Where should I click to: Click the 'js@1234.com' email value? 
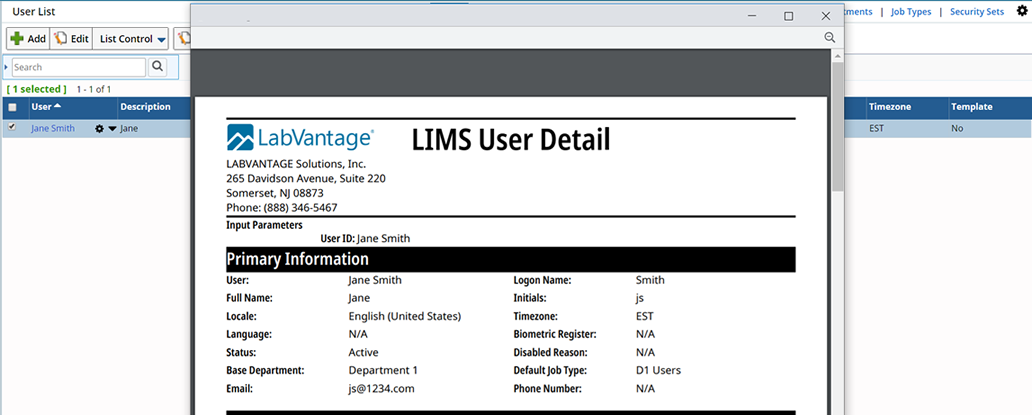tap(382, 388)
